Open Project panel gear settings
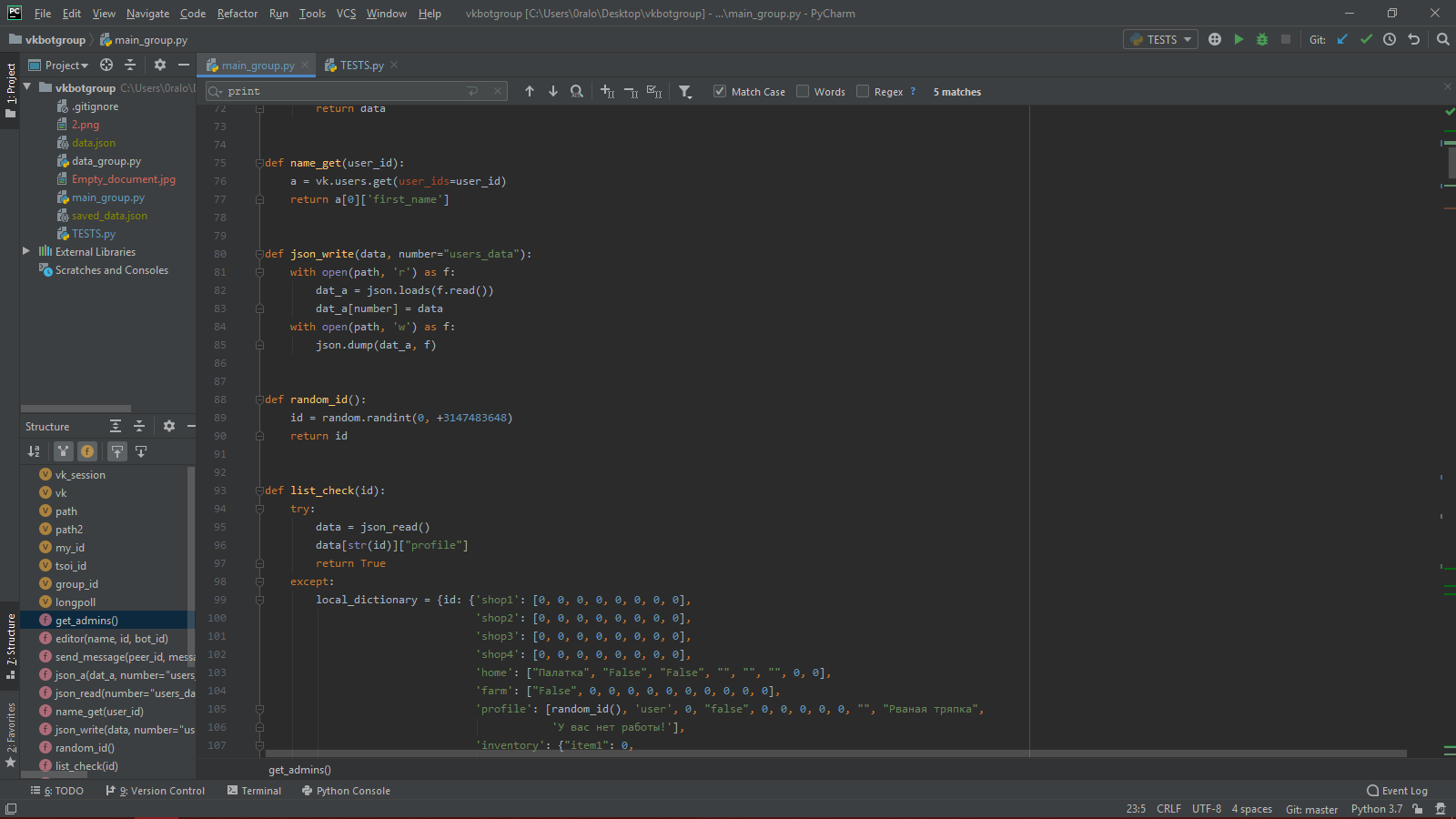1456x819 pixels. pyautogui.click(x=160, y=65)
